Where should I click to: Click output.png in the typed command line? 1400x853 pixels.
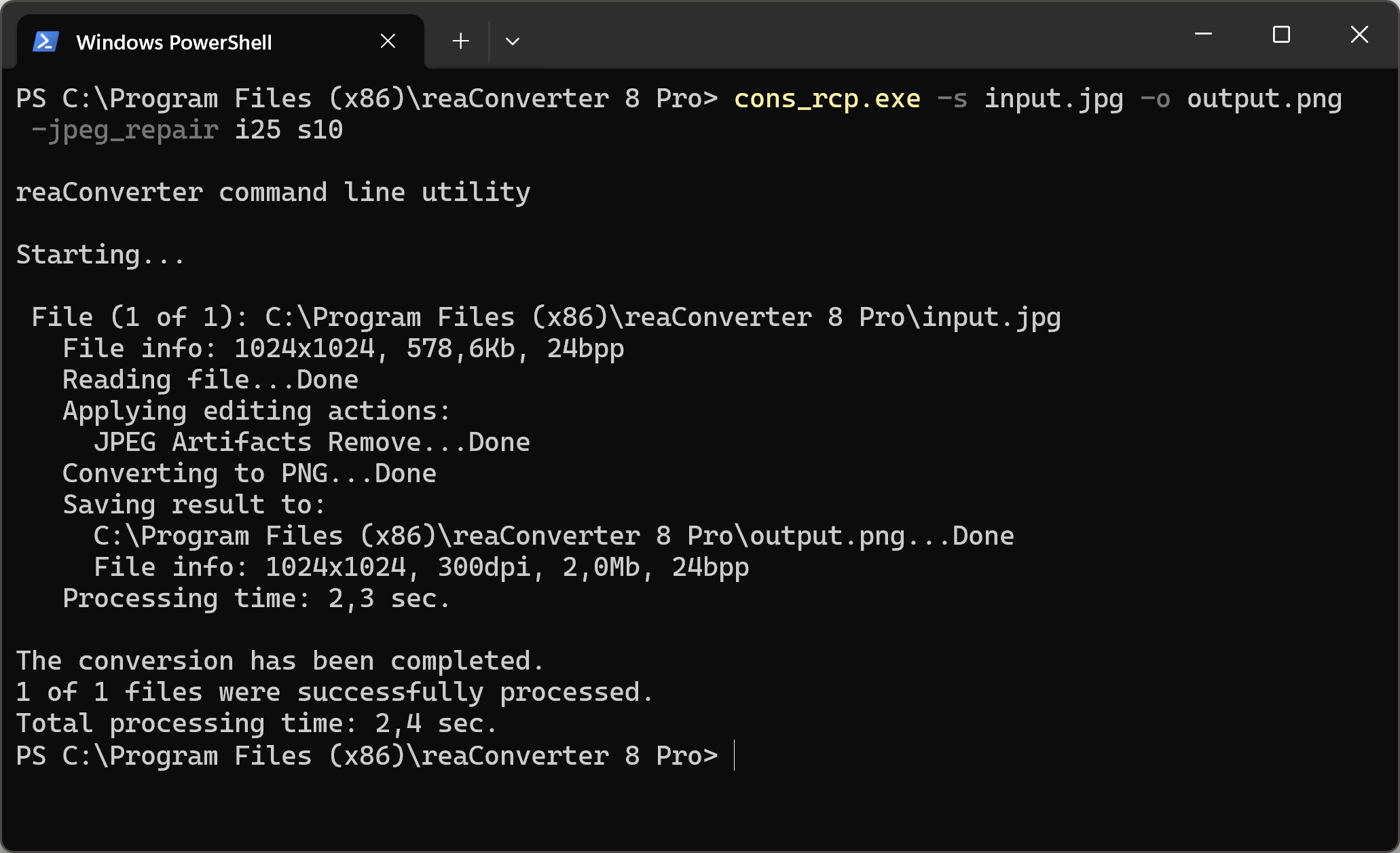coord(1264,99)
